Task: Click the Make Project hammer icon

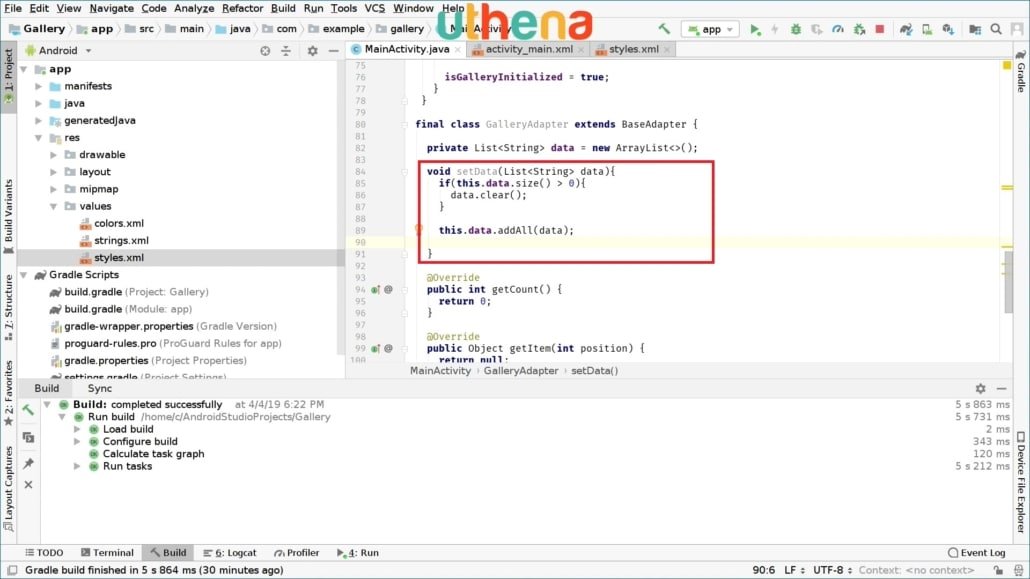Action: 664,29
